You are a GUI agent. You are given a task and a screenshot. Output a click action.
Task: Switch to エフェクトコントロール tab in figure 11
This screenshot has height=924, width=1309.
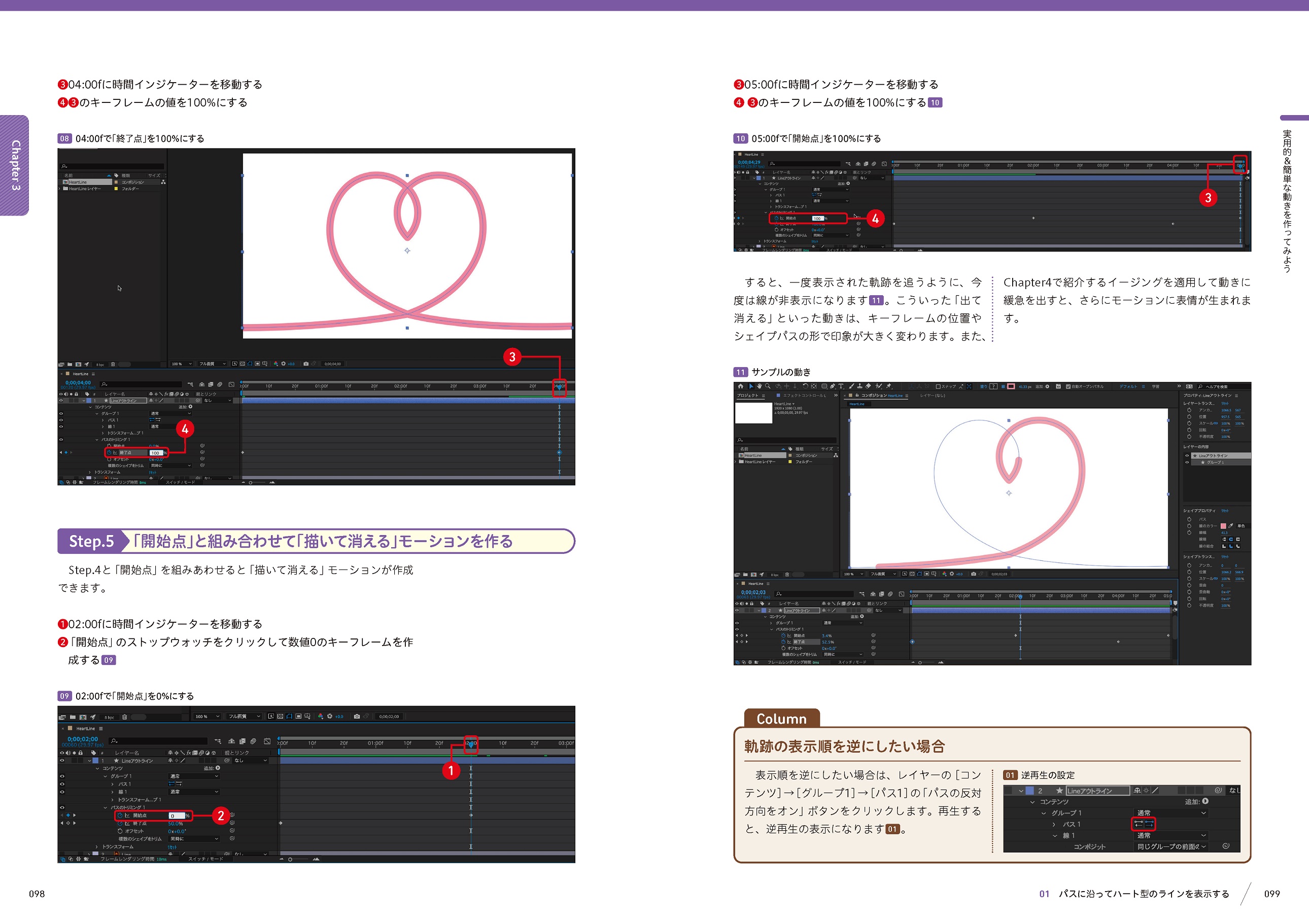pos(804,396)
